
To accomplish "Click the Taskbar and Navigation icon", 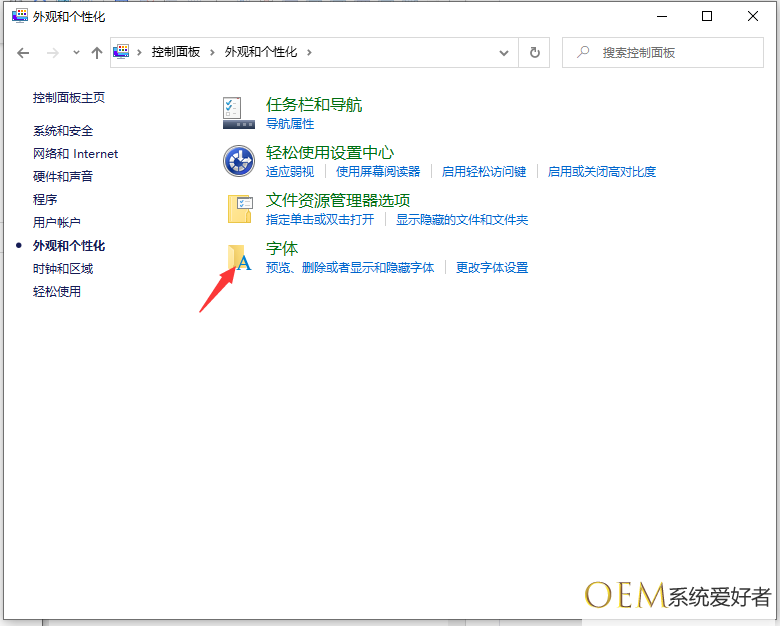I will click(239, 113).
